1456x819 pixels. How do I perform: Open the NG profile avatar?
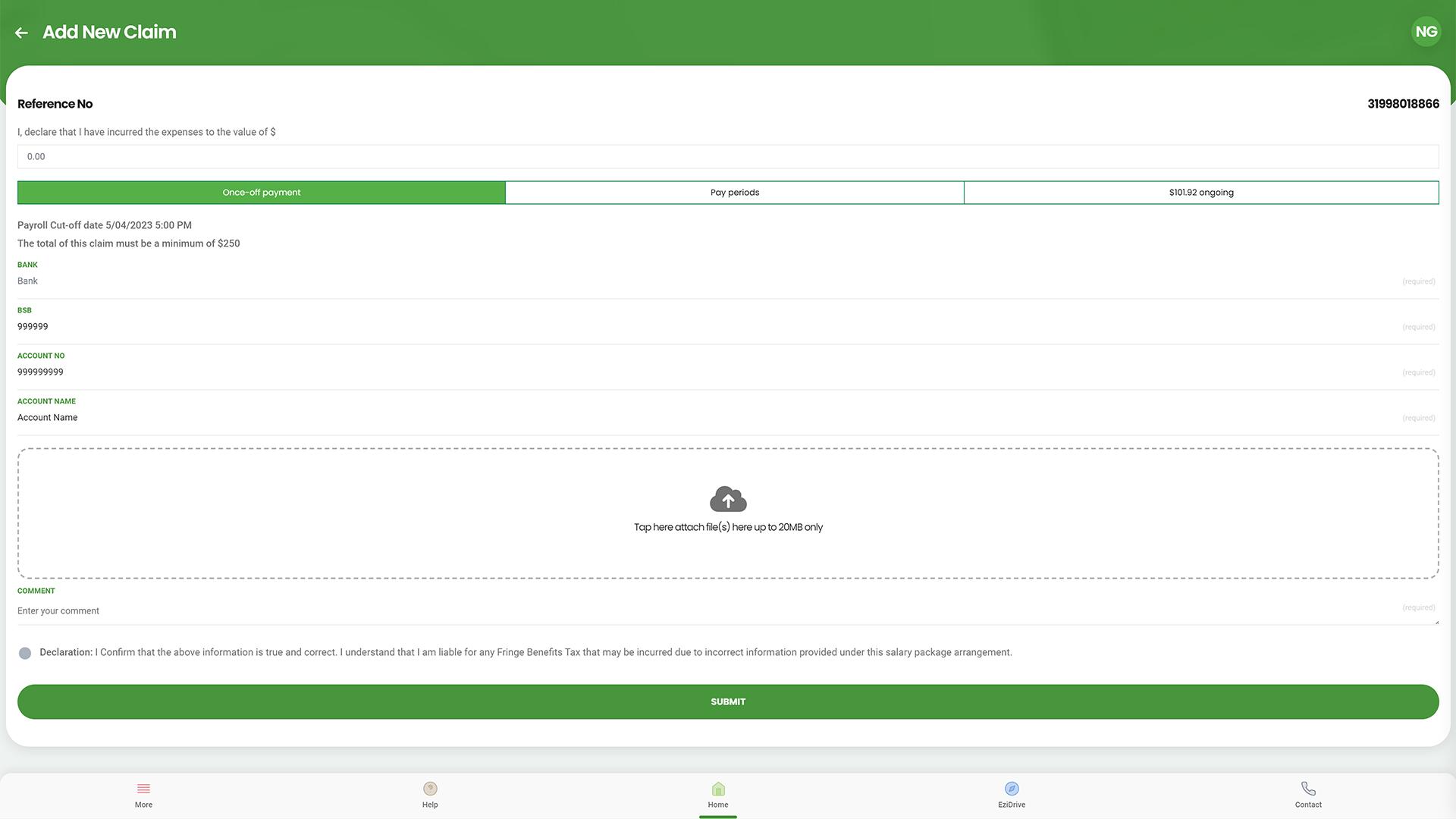[1426, 32]
